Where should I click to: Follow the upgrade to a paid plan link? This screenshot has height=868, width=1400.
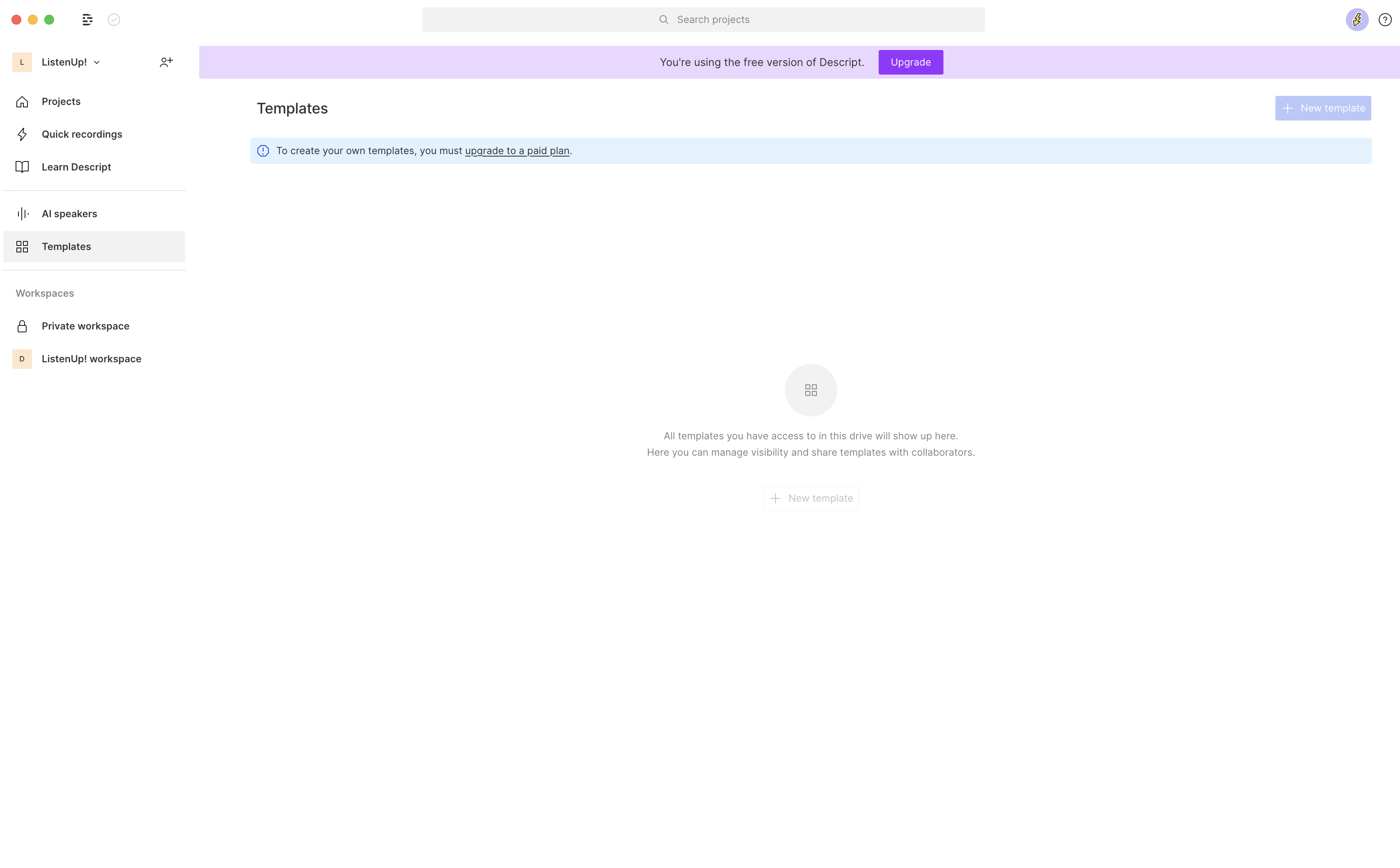tap(517, 150)
